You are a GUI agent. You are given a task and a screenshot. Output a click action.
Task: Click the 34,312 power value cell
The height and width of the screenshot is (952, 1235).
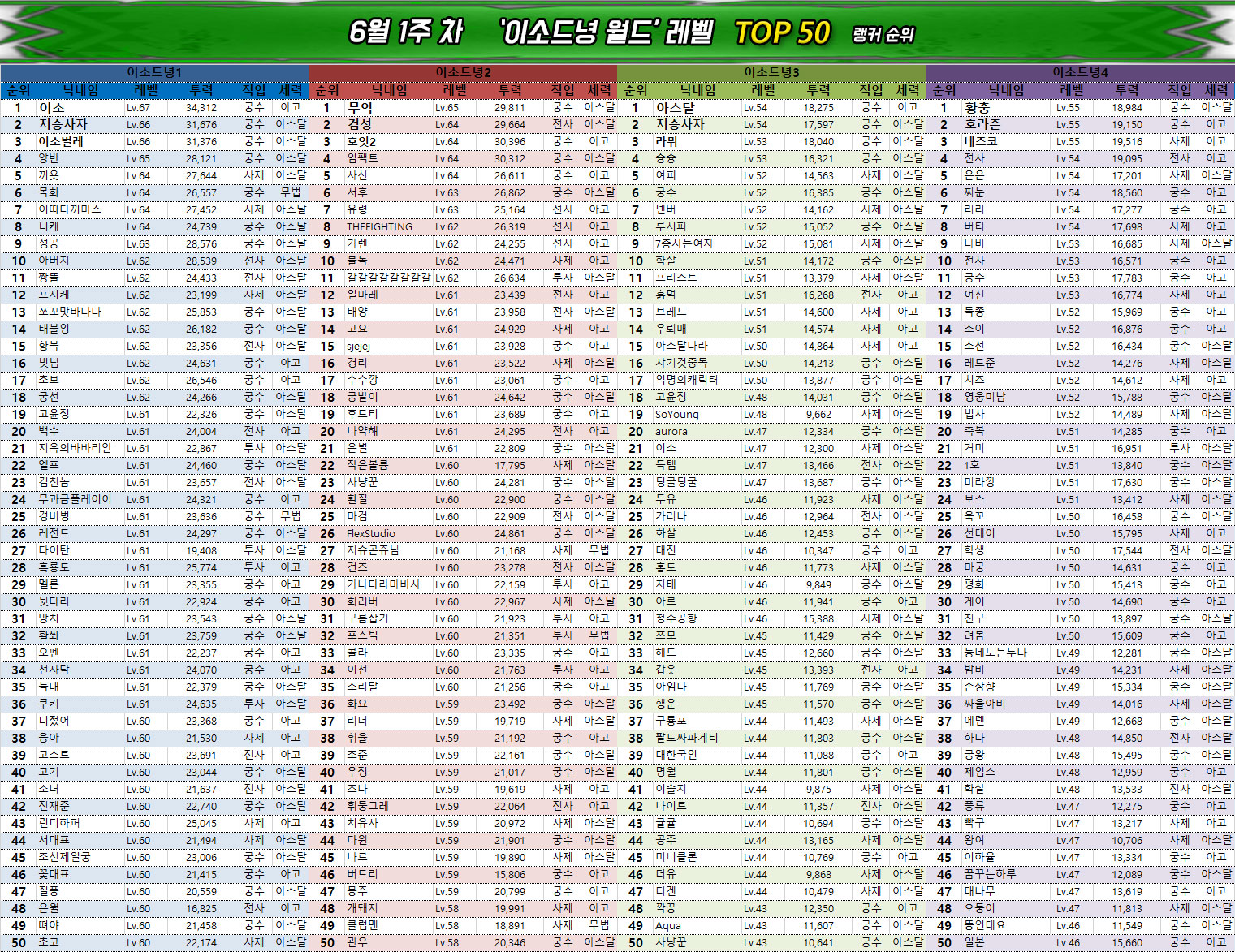[x=201, y=108]
